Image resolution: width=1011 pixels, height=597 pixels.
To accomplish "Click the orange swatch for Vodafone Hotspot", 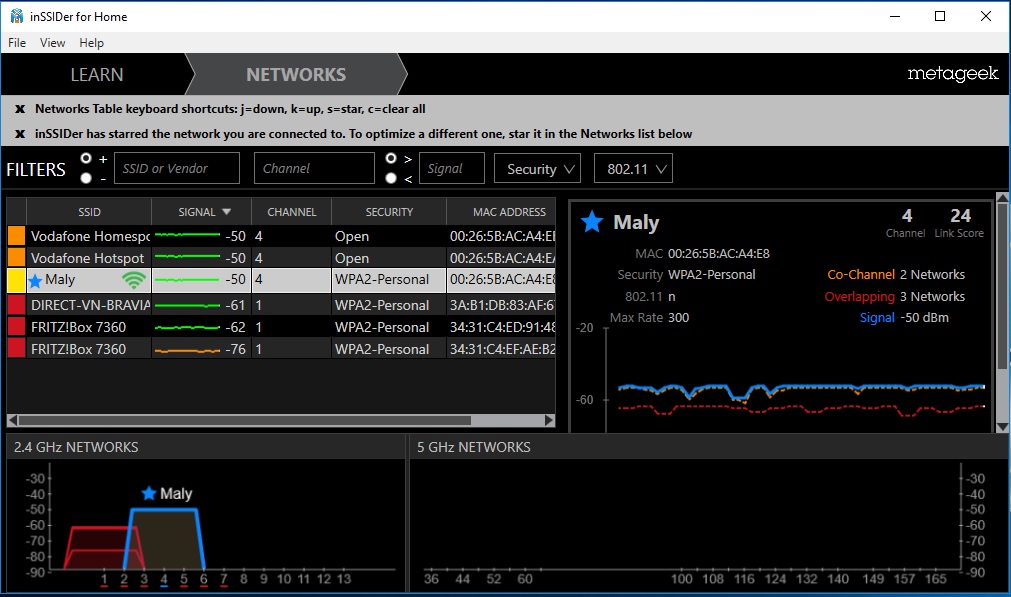I will pyautogui.click(x=16, y=258).
